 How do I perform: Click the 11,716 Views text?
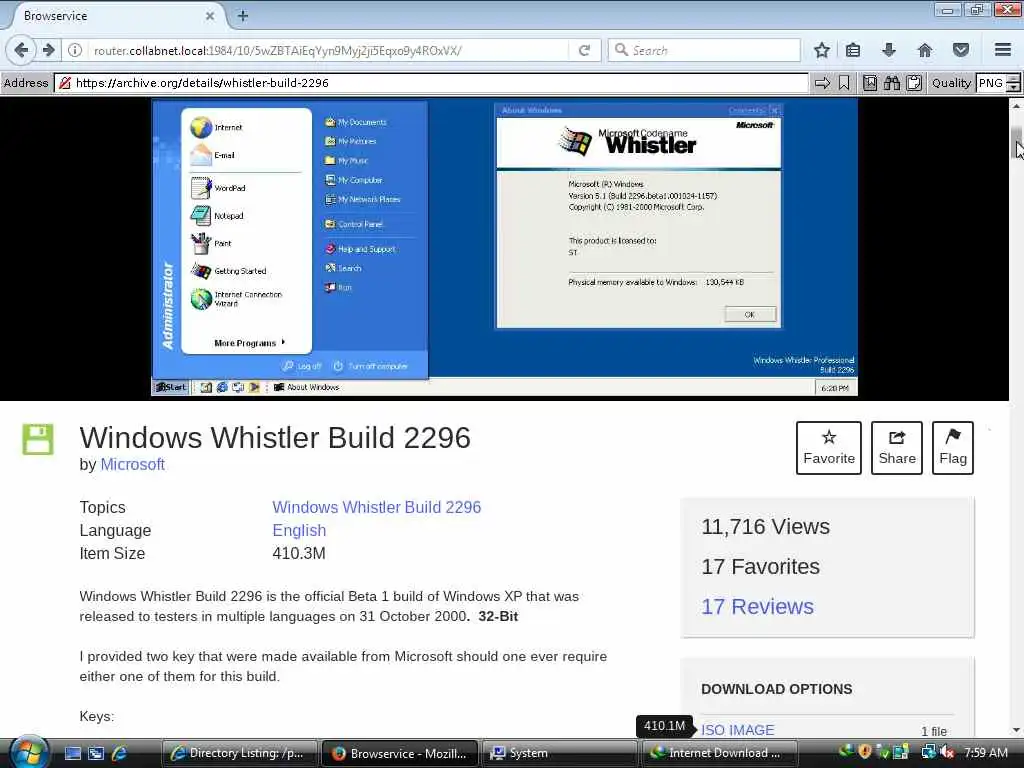(x=765, y=527)
